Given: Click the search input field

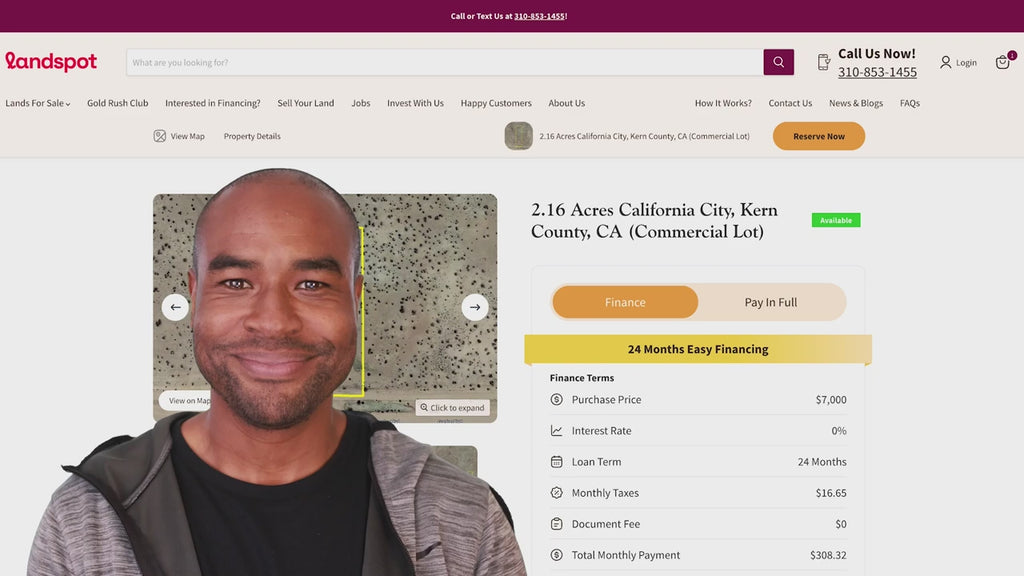Looking at the screenshot, I should (x=445, y=62).
